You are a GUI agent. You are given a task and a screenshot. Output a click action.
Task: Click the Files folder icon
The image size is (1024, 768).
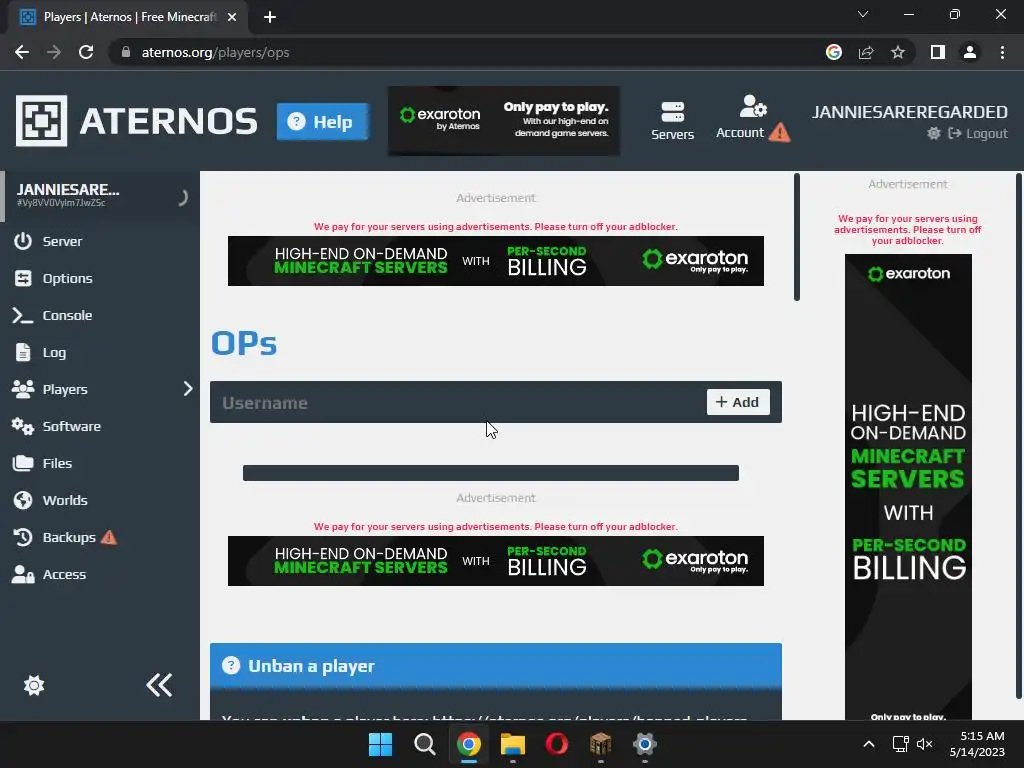23,463
